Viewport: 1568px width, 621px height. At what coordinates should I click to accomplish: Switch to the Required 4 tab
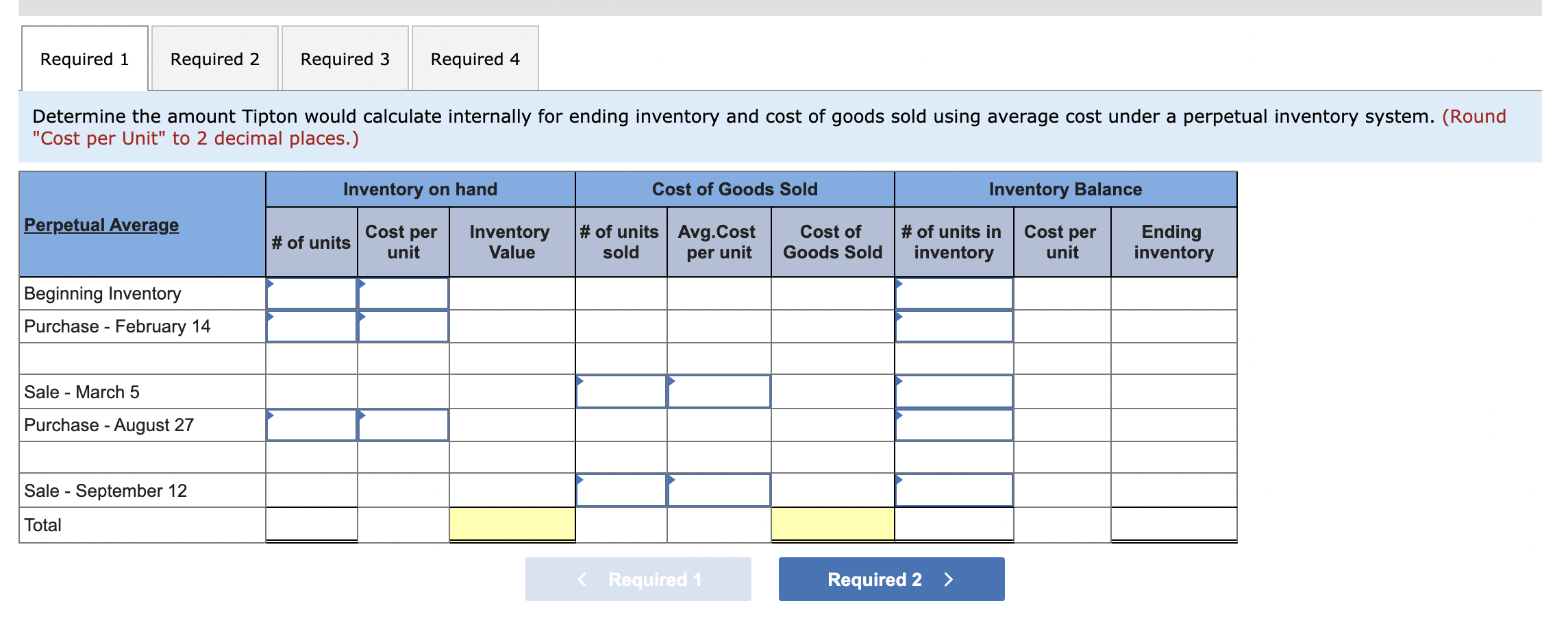475,59
